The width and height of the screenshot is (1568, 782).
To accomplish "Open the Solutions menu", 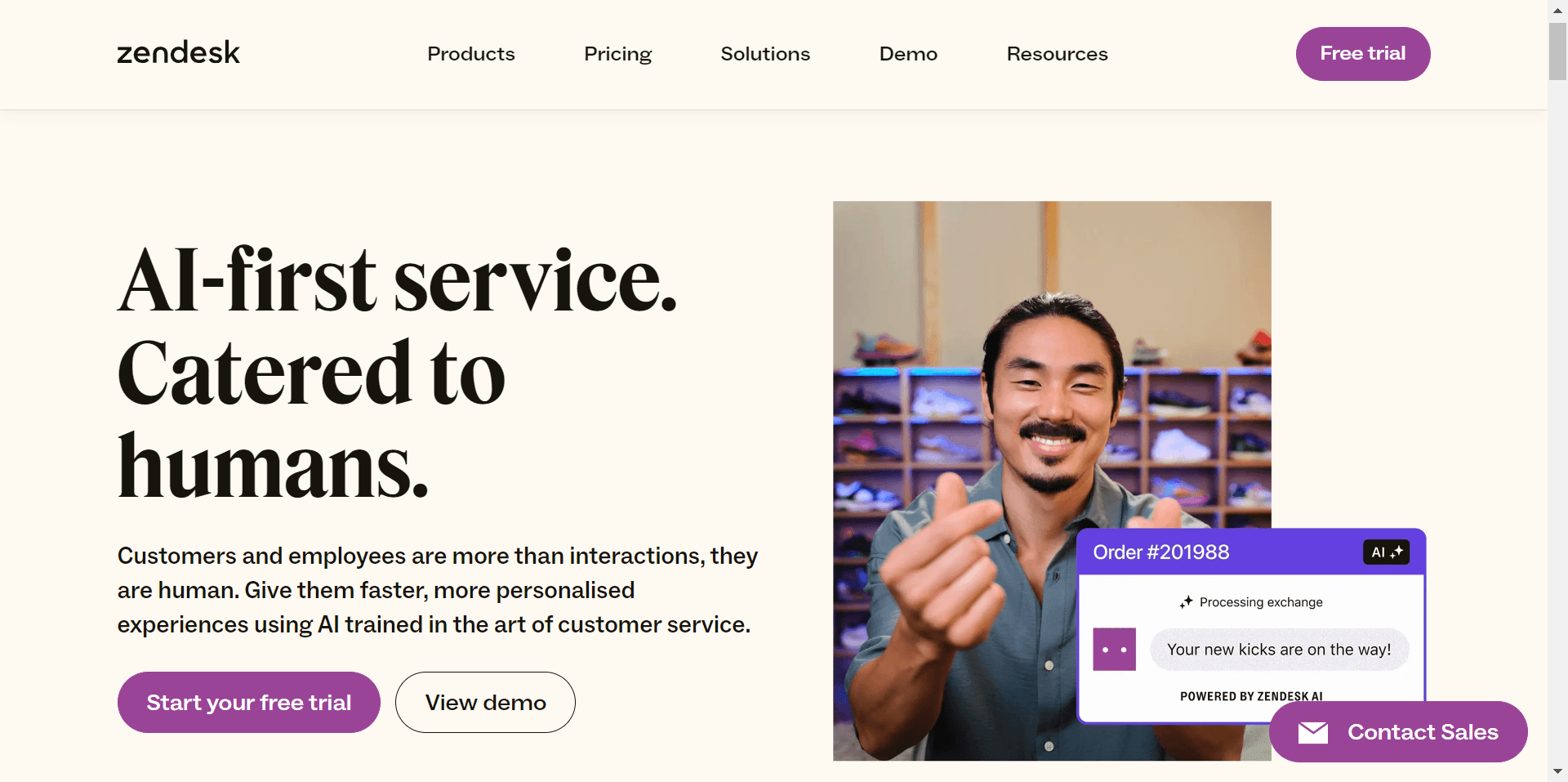I will click(x=764, y=54).
